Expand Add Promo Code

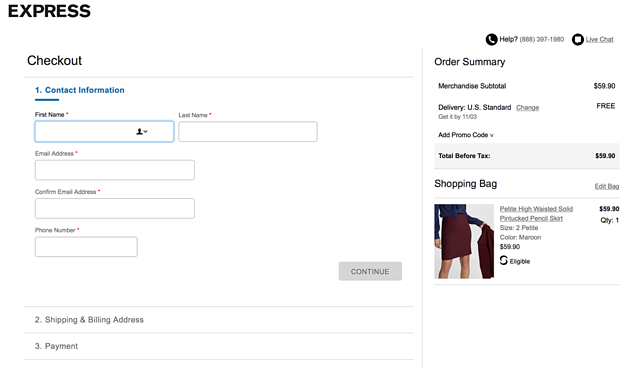[466, 135]
